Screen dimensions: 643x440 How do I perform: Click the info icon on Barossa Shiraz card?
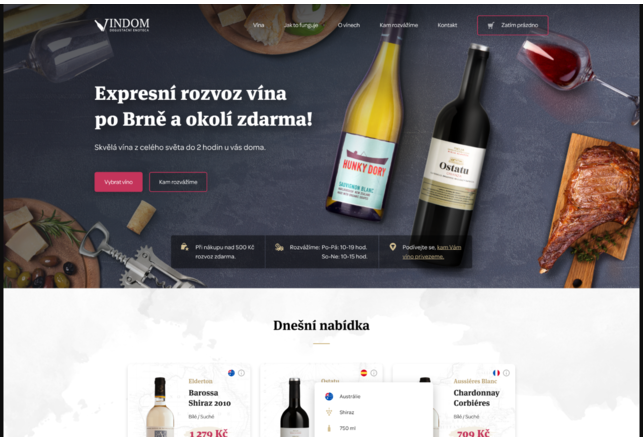[242, 373]
